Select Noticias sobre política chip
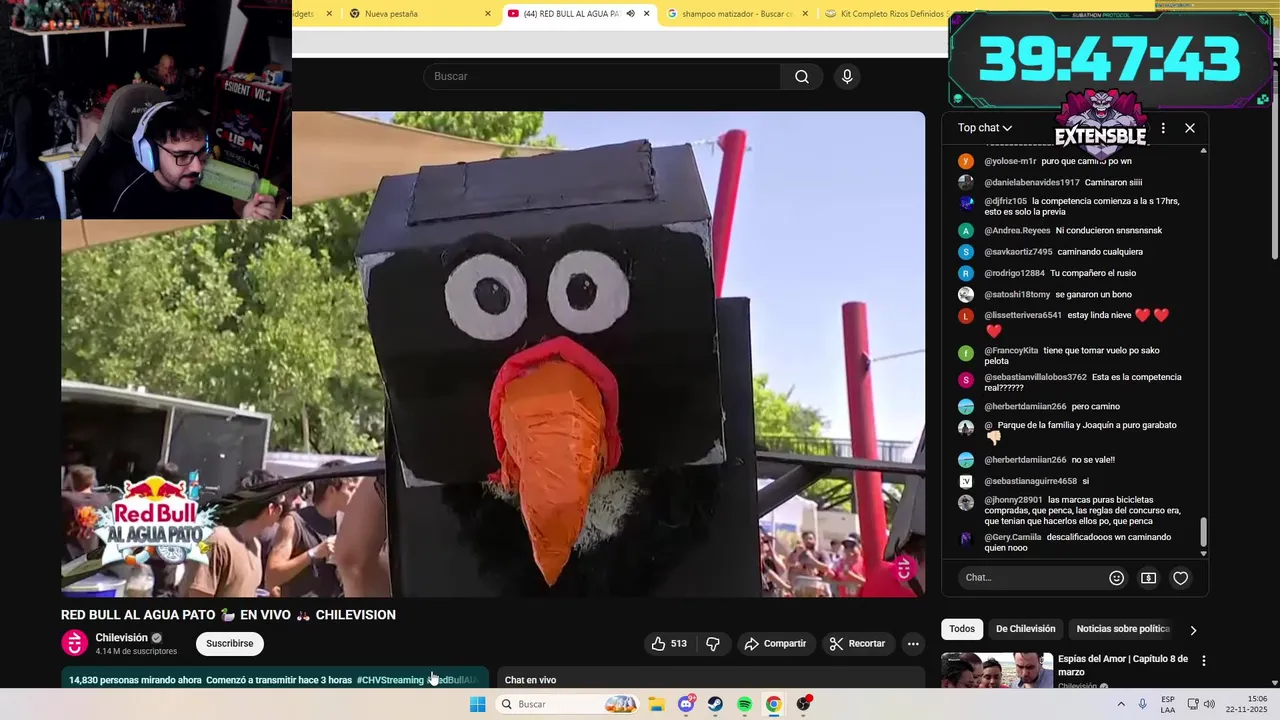This screenshot has width=1280, height=720. pos(1123,629)
